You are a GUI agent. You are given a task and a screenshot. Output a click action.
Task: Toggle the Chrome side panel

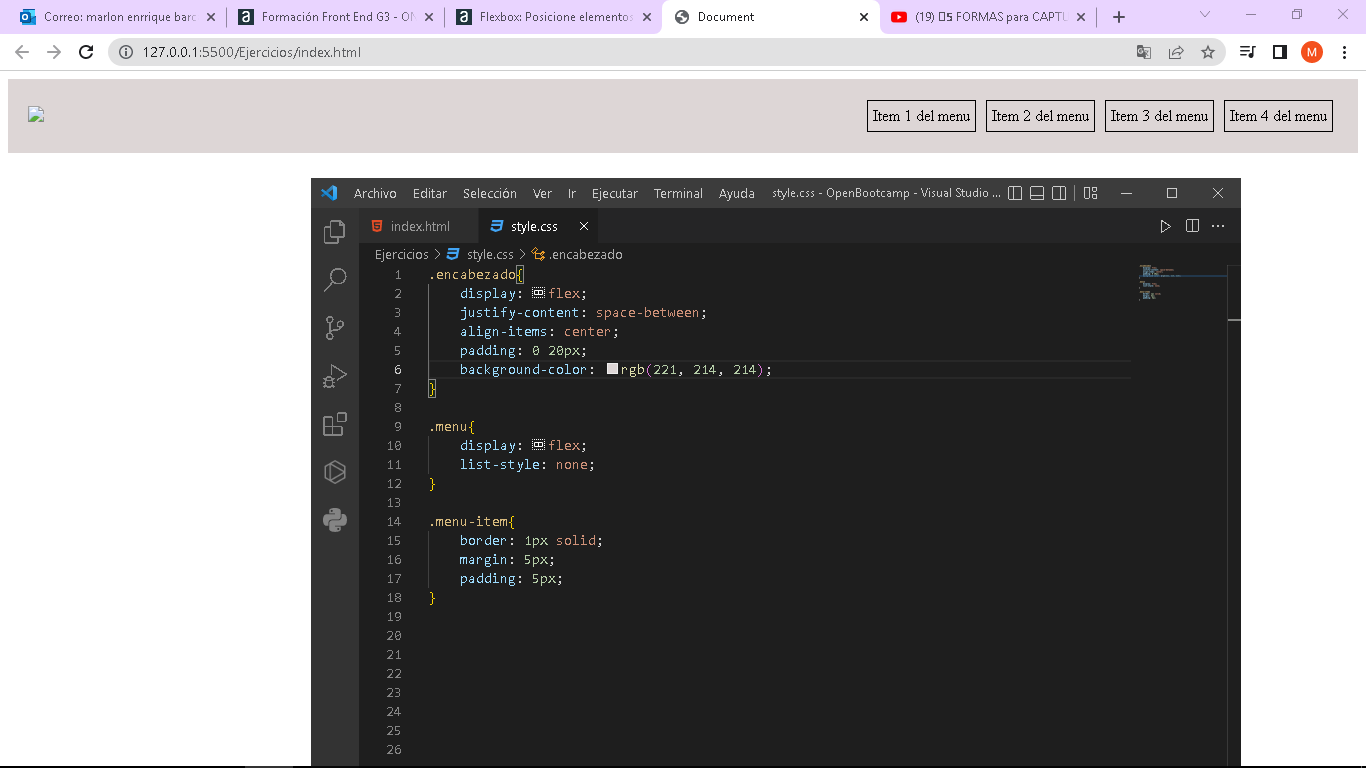[1279, 52]
